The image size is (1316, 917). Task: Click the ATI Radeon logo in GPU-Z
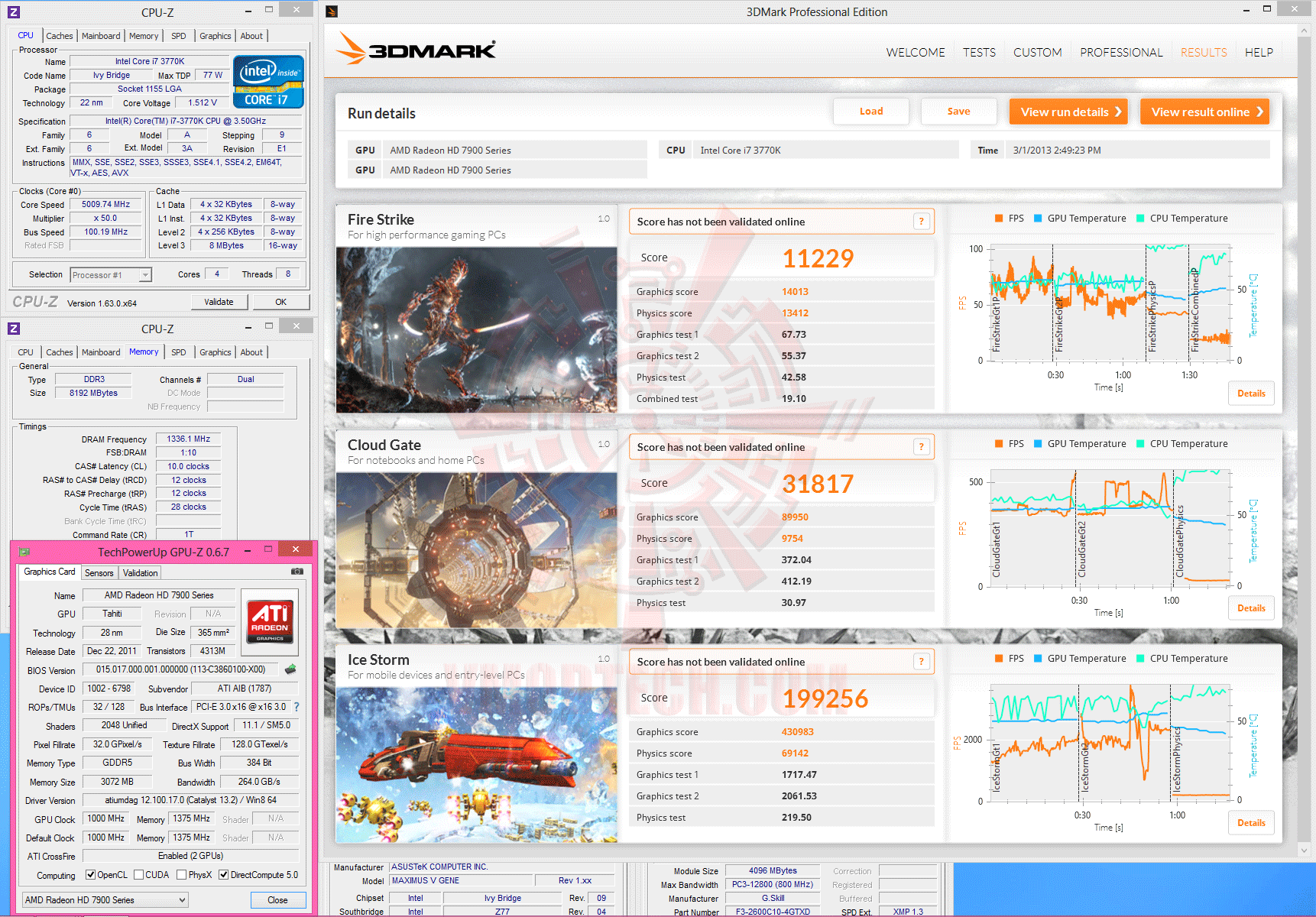click(x=270, y=621)
